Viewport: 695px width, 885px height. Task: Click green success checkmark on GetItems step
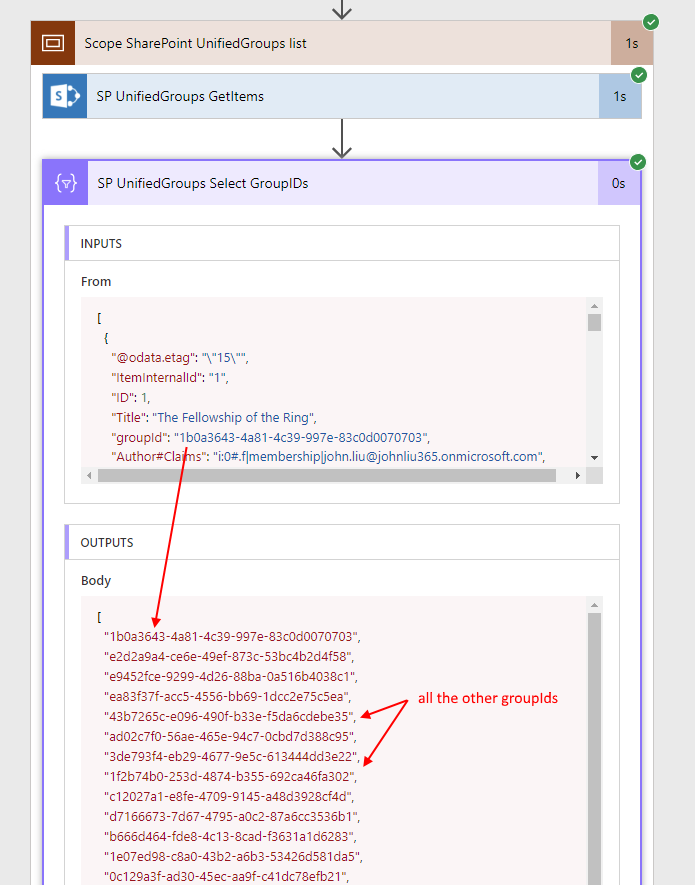[x=639, y=75]
